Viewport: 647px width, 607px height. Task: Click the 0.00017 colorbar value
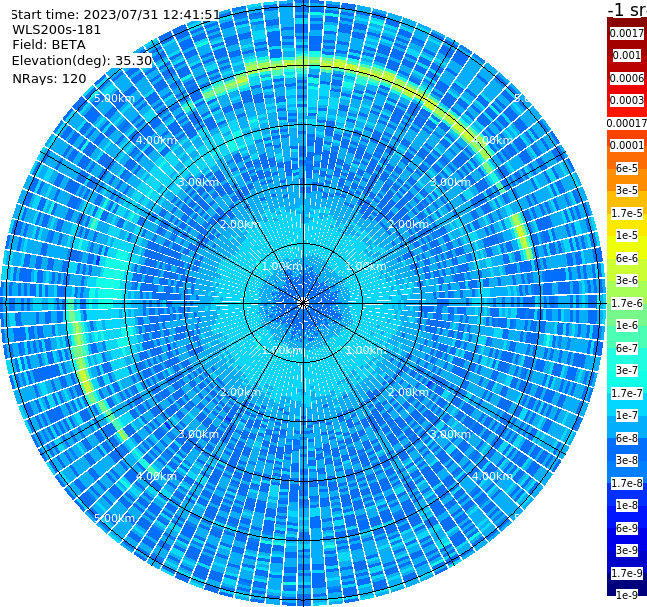(627, 123)
